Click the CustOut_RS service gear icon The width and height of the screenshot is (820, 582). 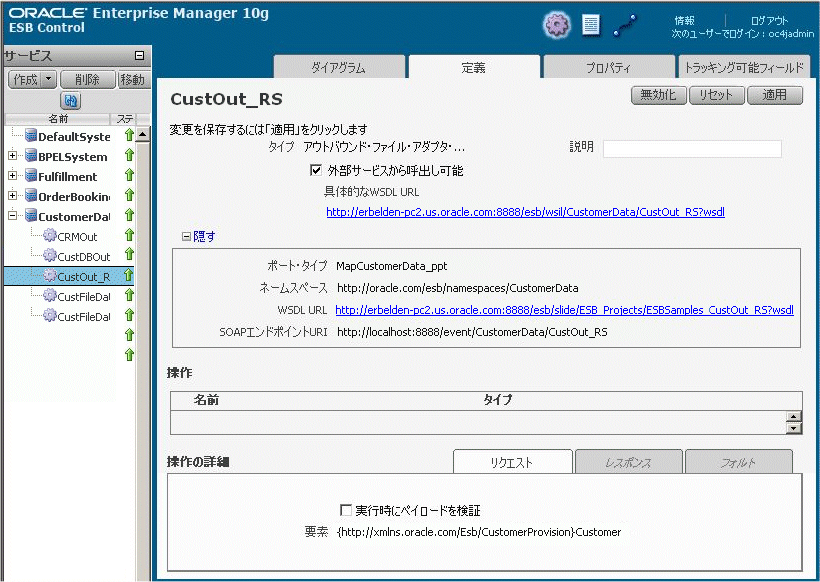click(50, 275)
